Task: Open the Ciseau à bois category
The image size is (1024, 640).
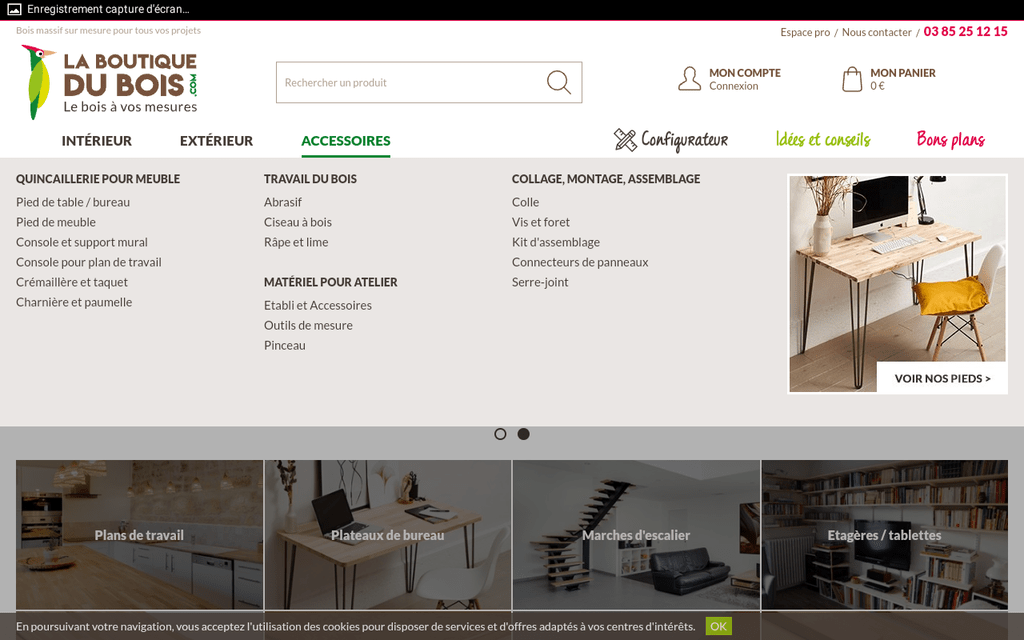Action: (298, 223)
